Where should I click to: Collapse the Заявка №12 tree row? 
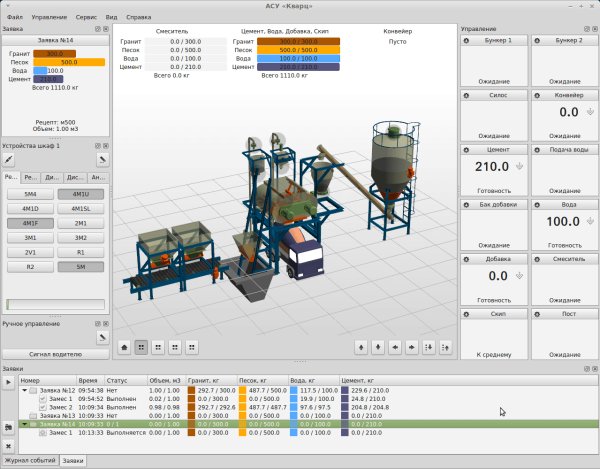[25, 390]
